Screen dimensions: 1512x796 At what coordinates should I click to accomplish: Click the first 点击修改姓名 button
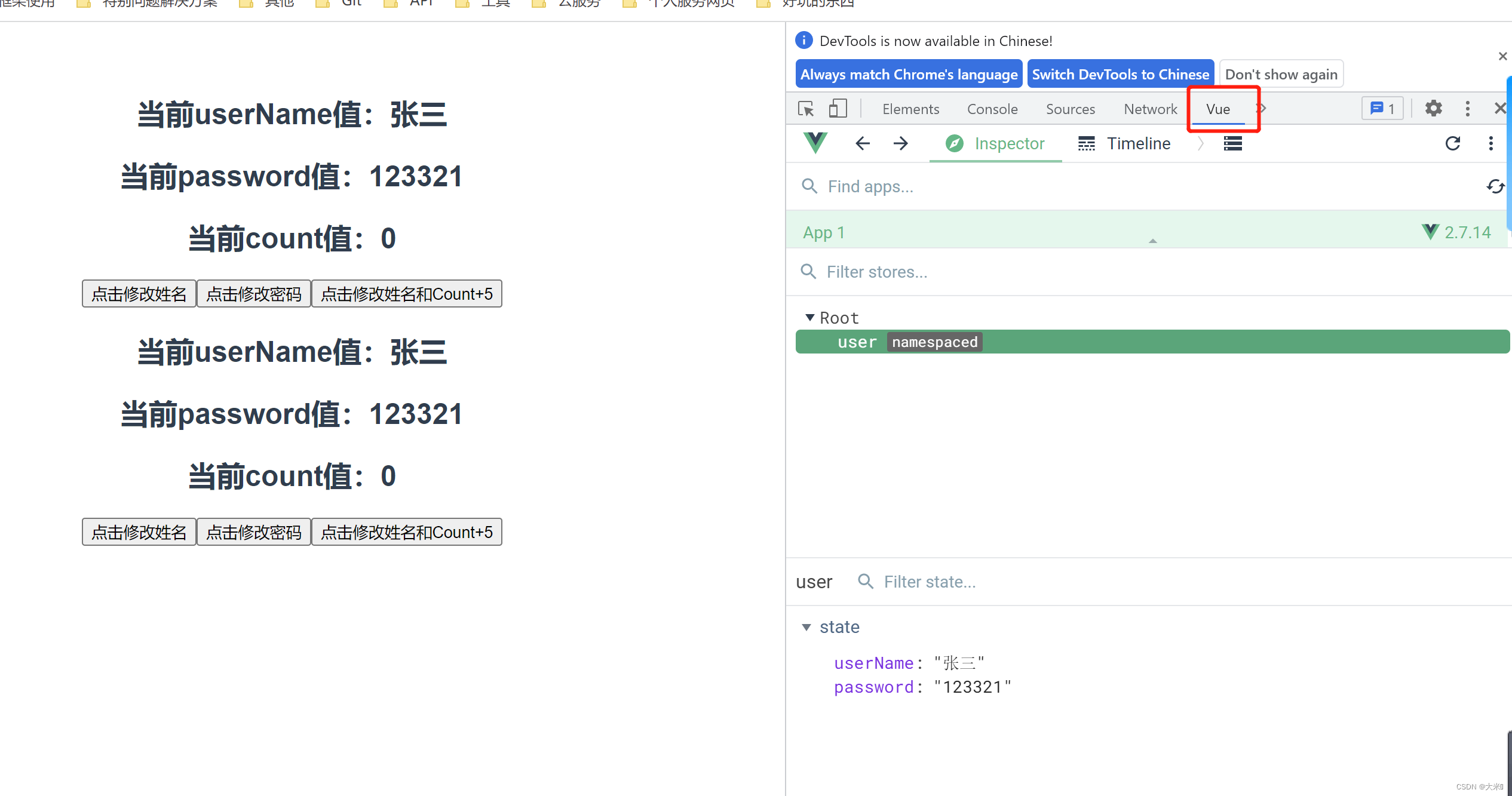click(x=139, y=294)
